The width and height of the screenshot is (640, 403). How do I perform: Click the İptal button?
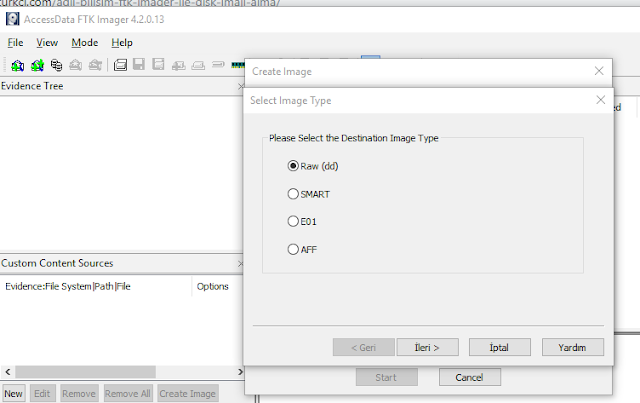coord(500,347)
